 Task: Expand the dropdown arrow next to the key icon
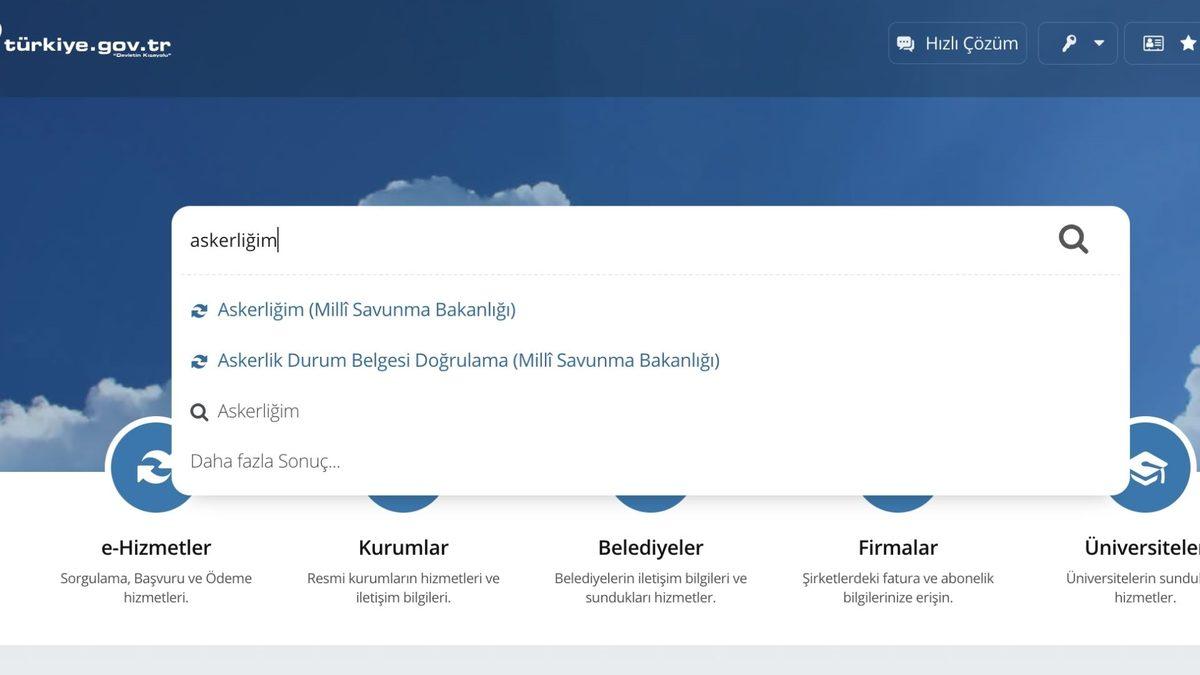(1096, 42)
